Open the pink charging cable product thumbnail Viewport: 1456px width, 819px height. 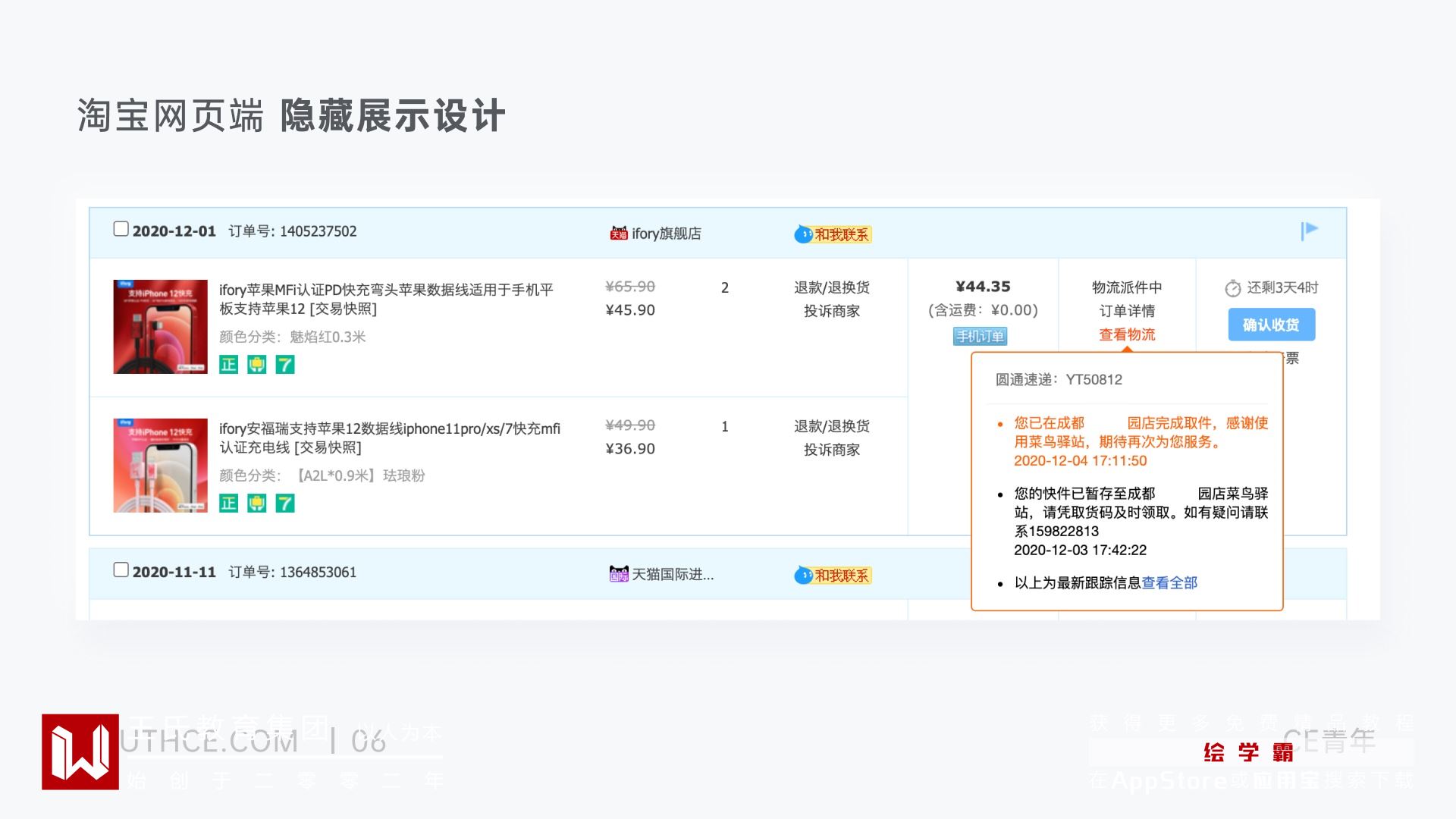(160, 466)
